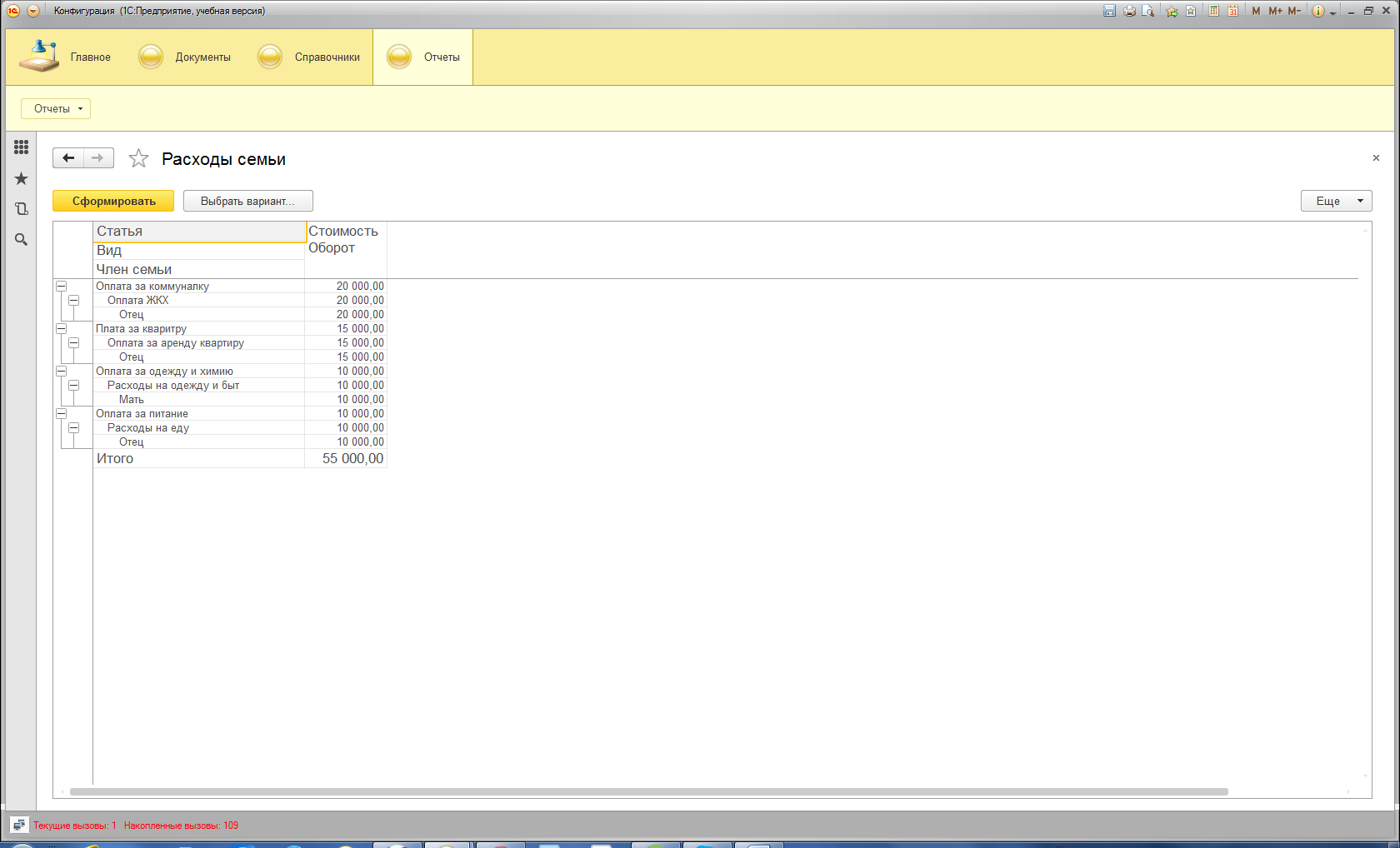This screenshot has height=848, width=1400.
Task: Click the Сформировать button
Action: [113, 201]
